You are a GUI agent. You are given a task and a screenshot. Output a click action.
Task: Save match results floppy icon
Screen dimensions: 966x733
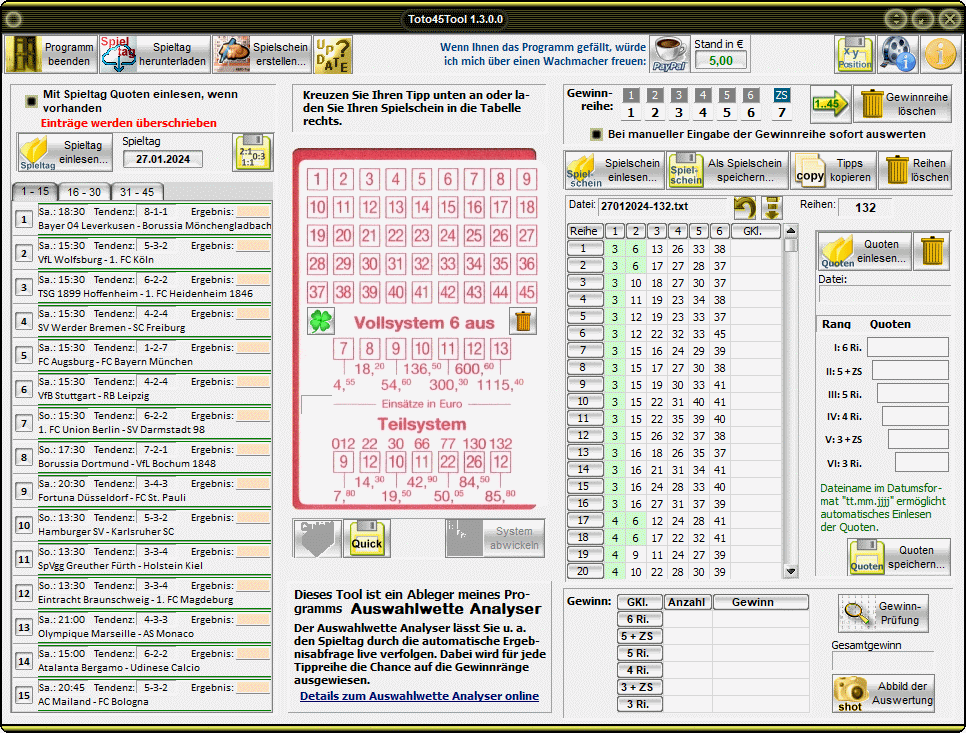coord(252,152)
